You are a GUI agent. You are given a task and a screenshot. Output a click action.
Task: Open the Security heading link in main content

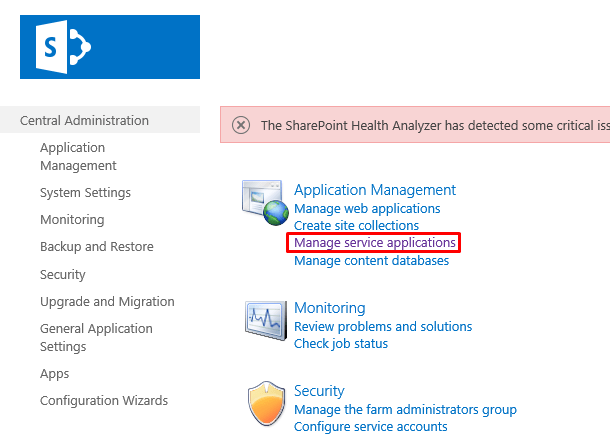tap(319, 391)
